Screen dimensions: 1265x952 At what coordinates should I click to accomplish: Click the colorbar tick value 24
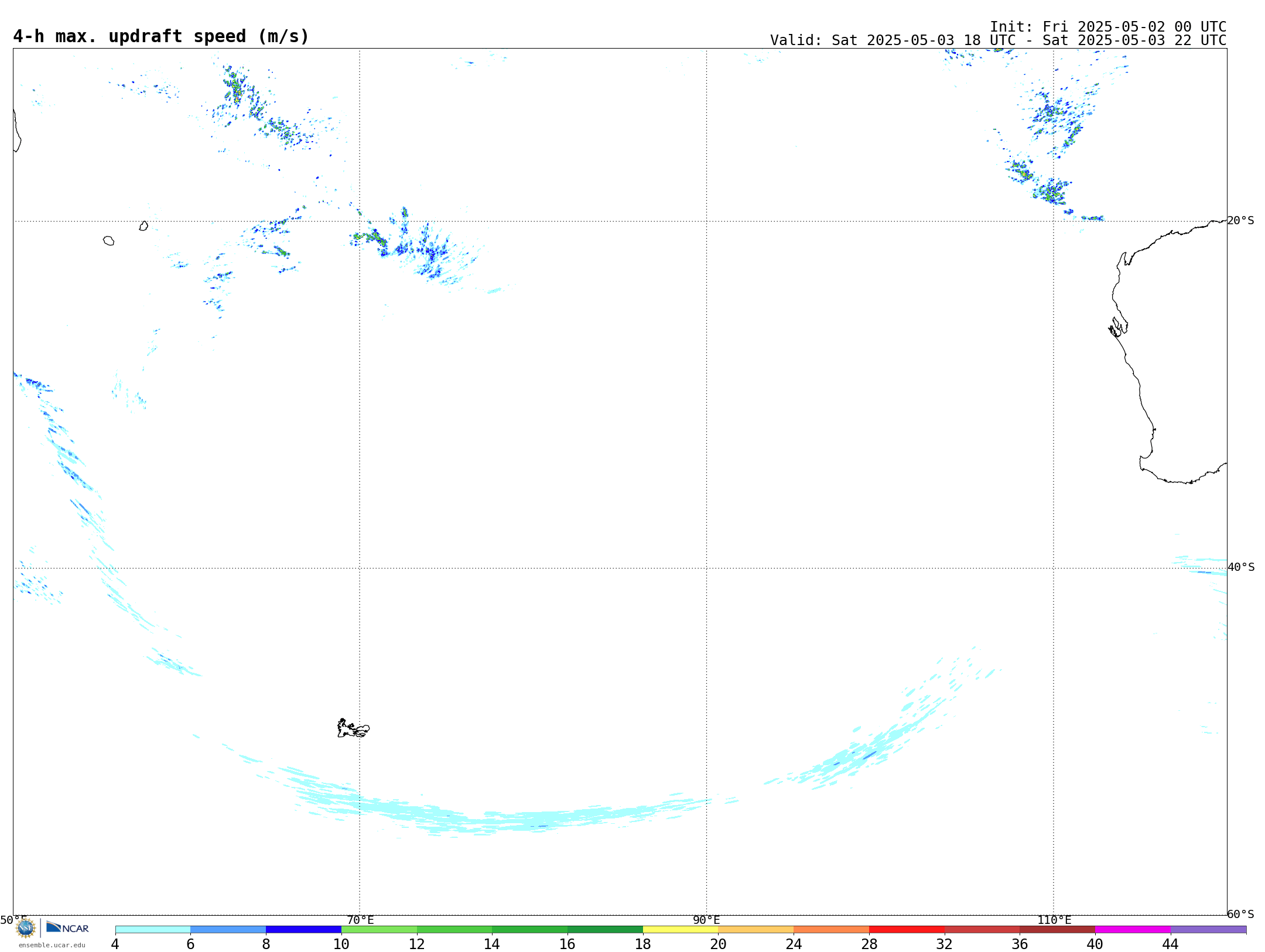794,944
